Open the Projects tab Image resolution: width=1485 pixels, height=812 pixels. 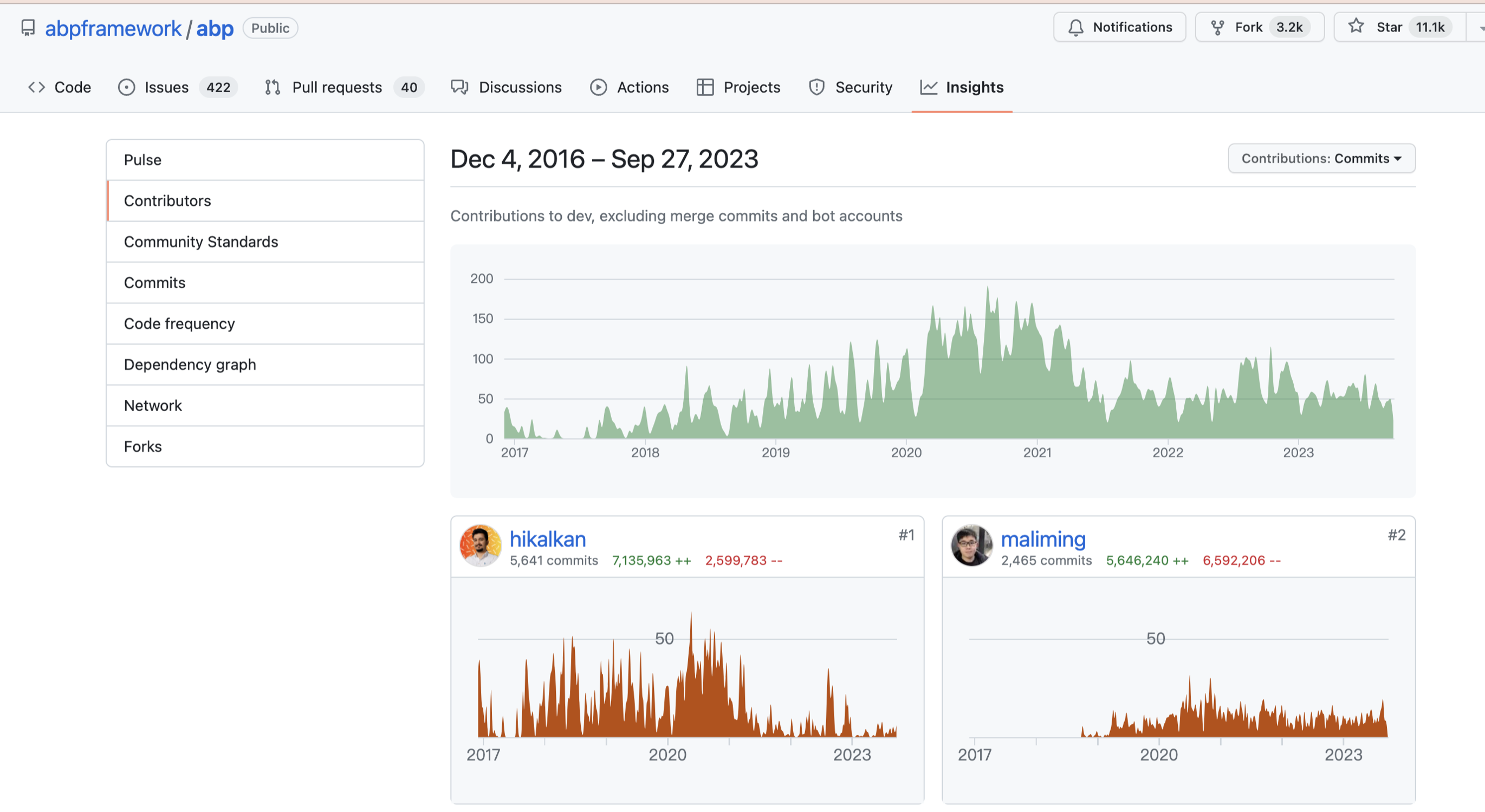point(738,87)
